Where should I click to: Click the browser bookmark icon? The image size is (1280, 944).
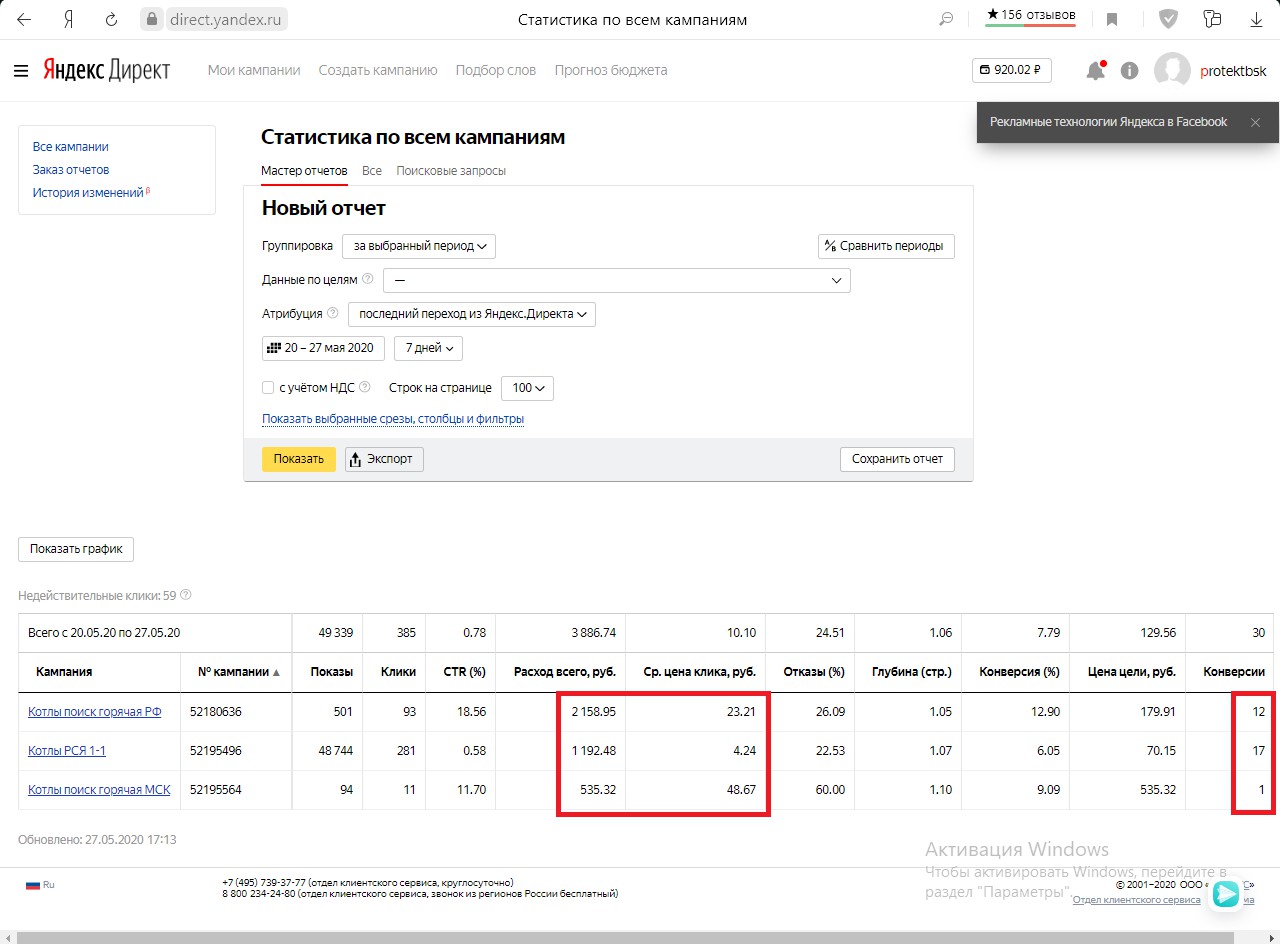click(x=1112, y=19)
